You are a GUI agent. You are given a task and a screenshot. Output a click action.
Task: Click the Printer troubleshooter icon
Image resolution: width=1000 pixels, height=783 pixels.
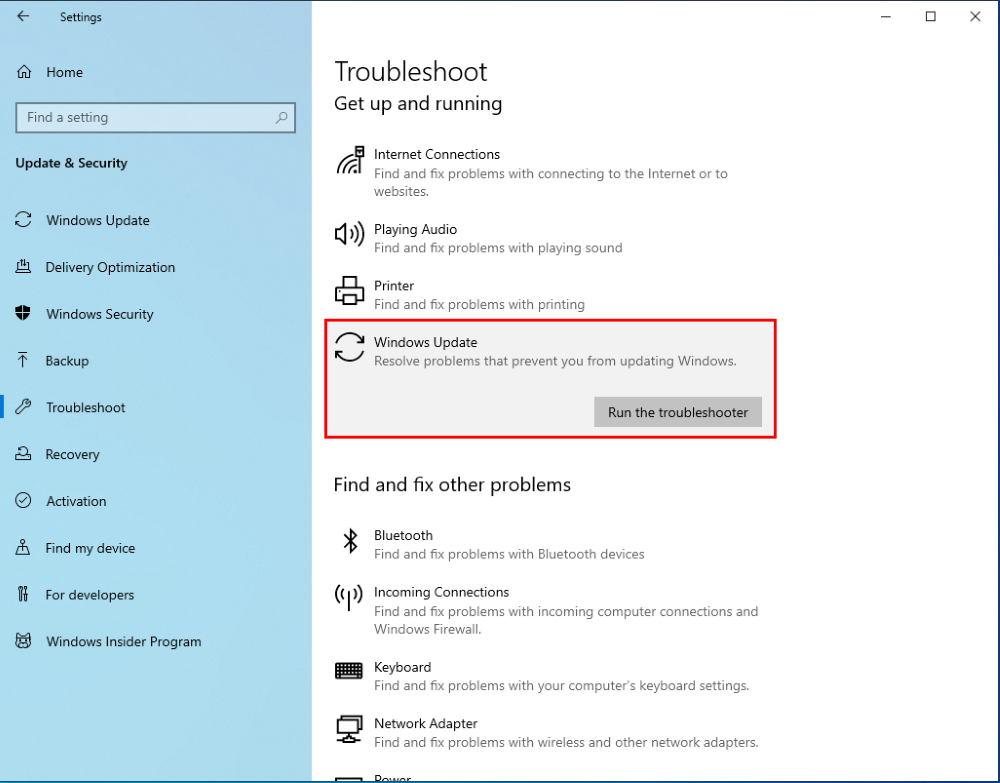tap(349, 291)
